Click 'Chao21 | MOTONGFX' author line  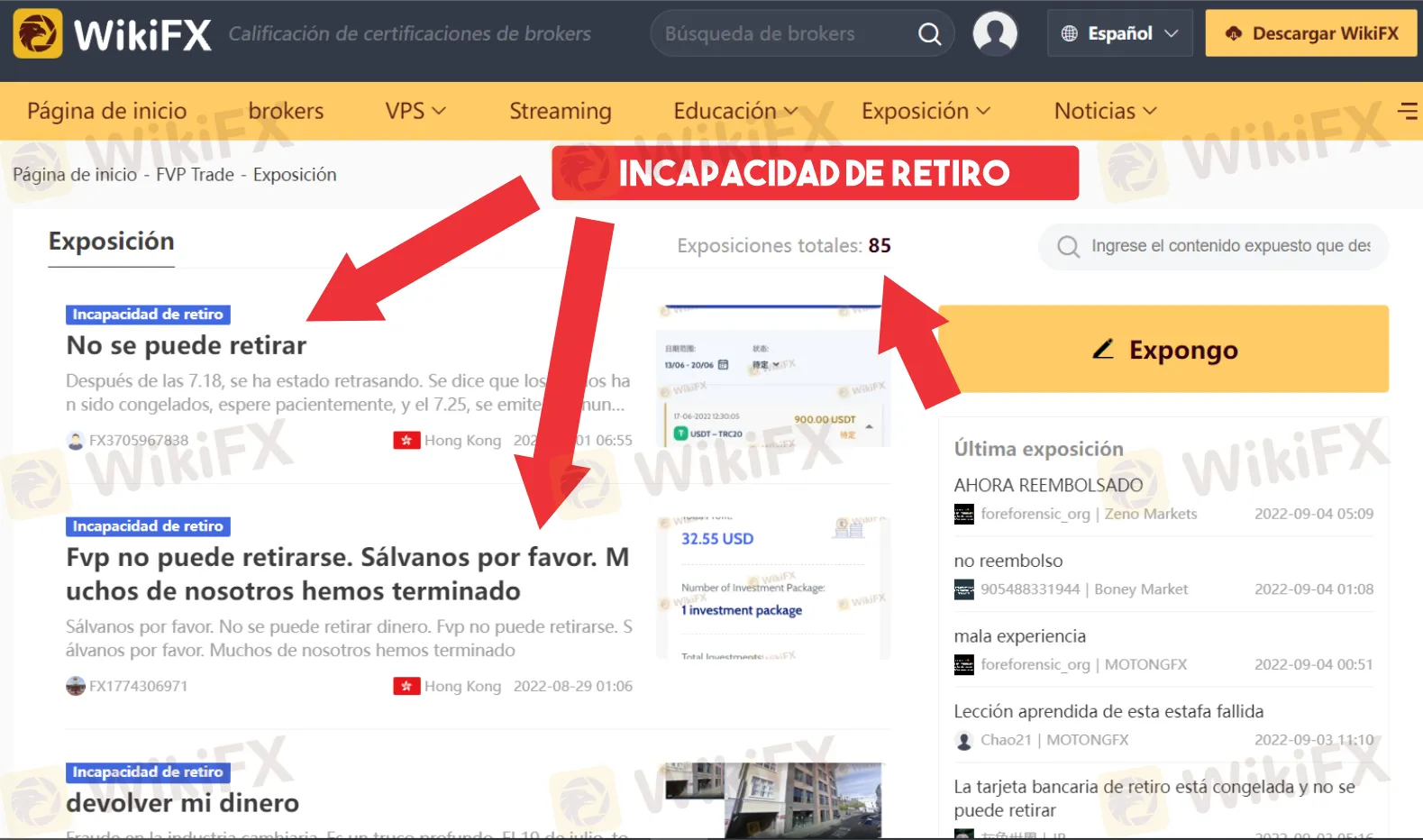coord(1054,740)
